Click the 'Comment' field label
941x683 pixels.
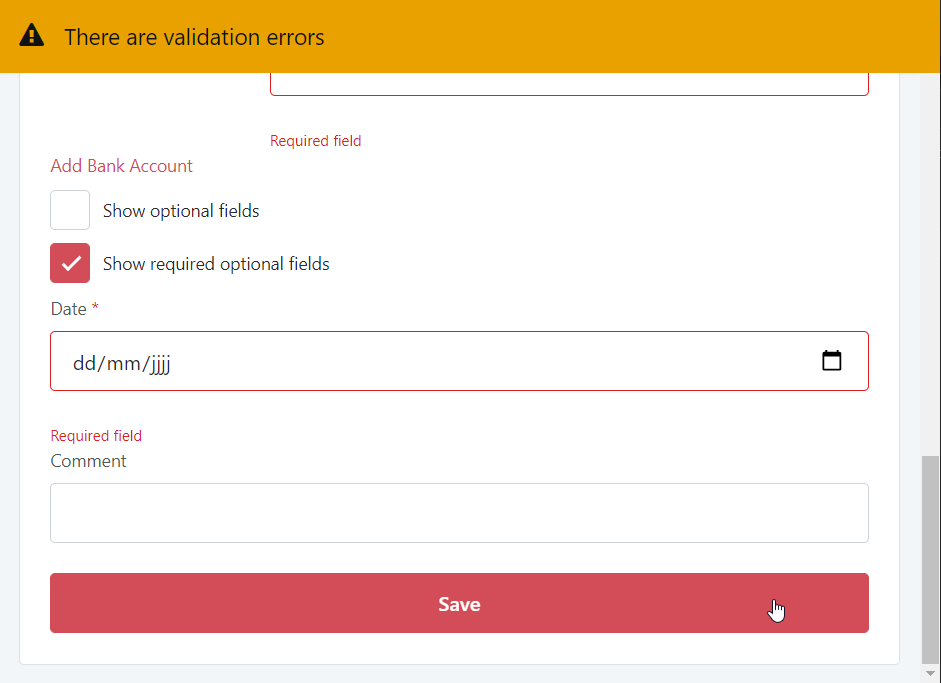(x=88, y=461)
